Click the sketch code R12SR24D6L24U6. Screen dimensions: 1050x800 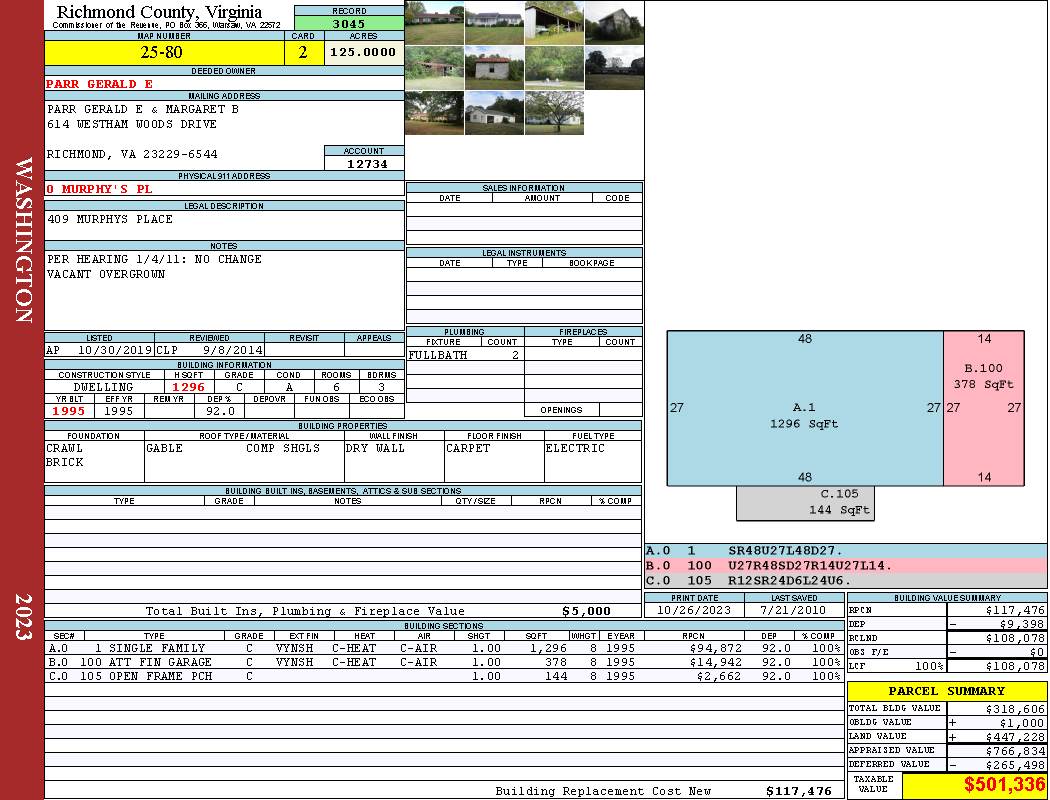pyautogui.click(x=790, y=580)
